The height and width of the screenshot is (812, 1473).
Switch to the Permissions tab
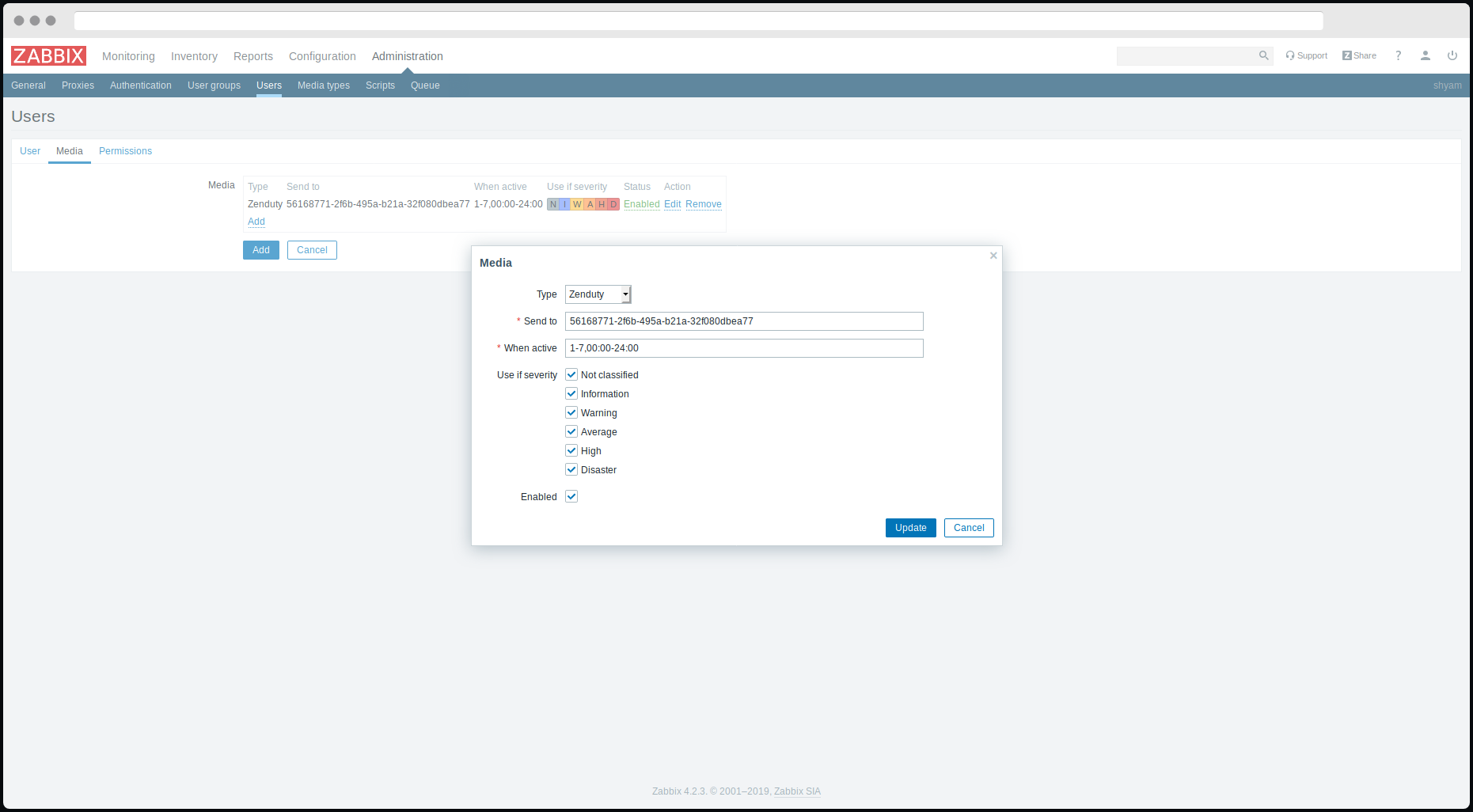click(125, 151)
